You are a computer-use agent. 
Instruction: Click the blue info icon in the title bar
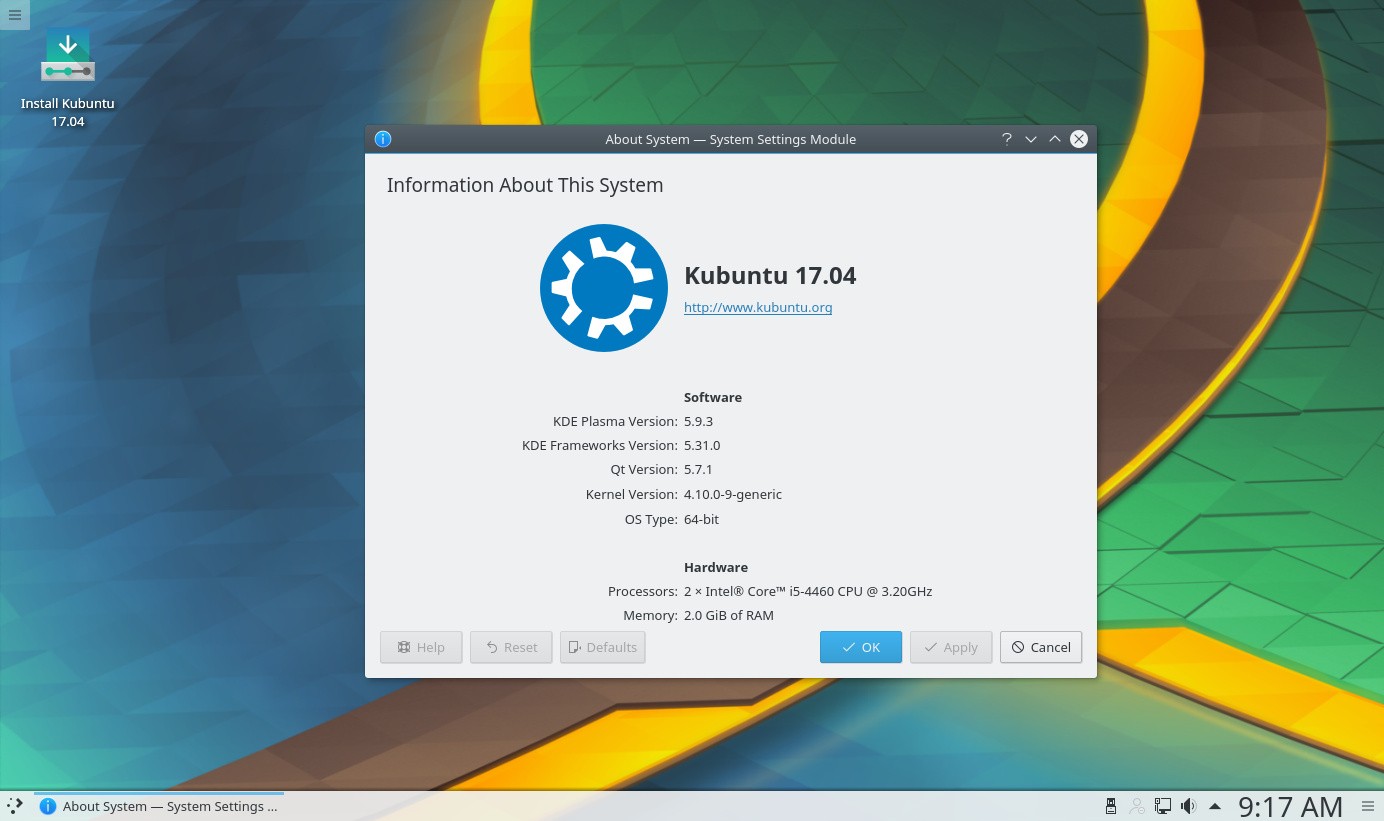(x=382, y=139)
